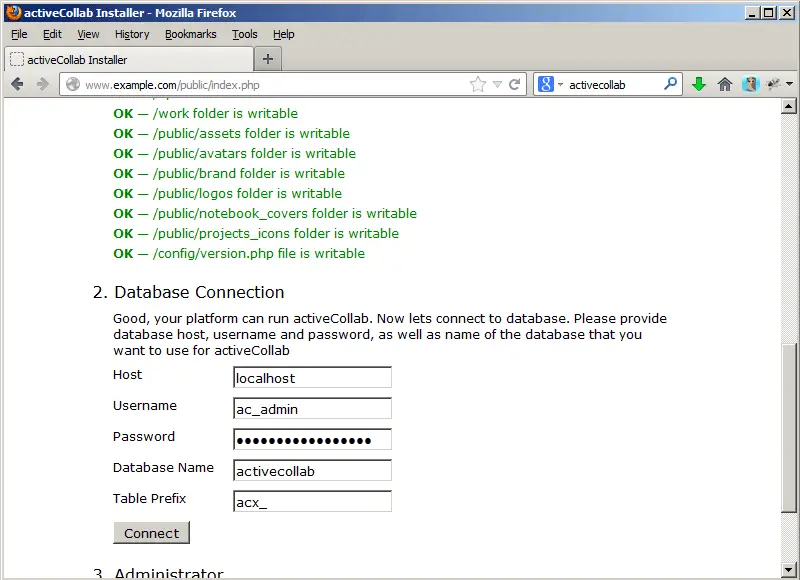The height and width of the screenshot is (580, 800).
Task: Focus the Table Prefix field
Action: point(312,502)
